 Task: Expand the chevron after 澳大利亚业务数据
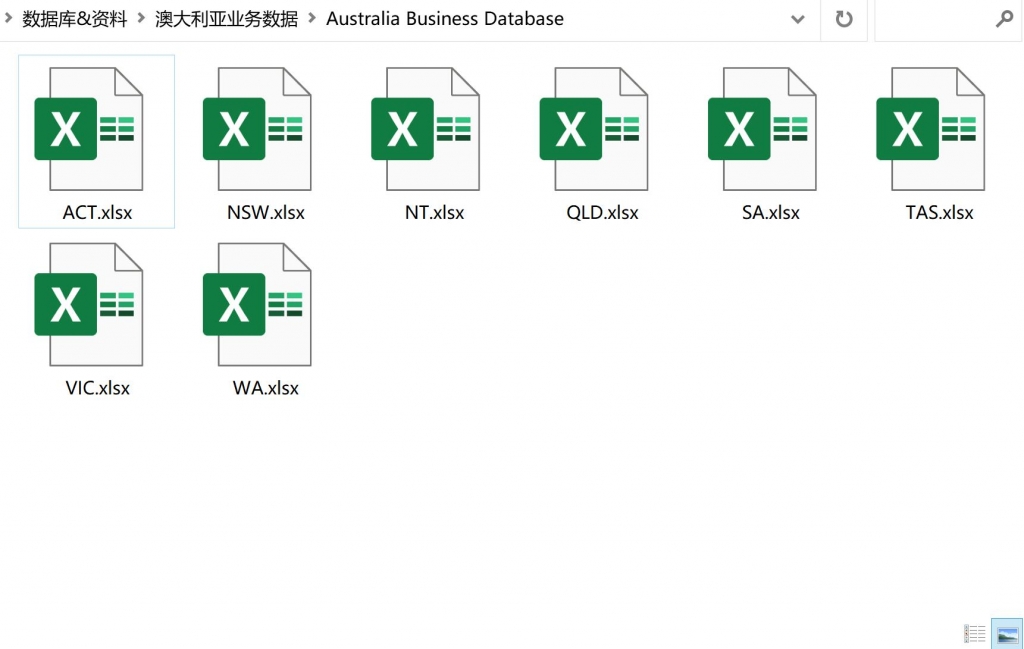coord(312,18)
